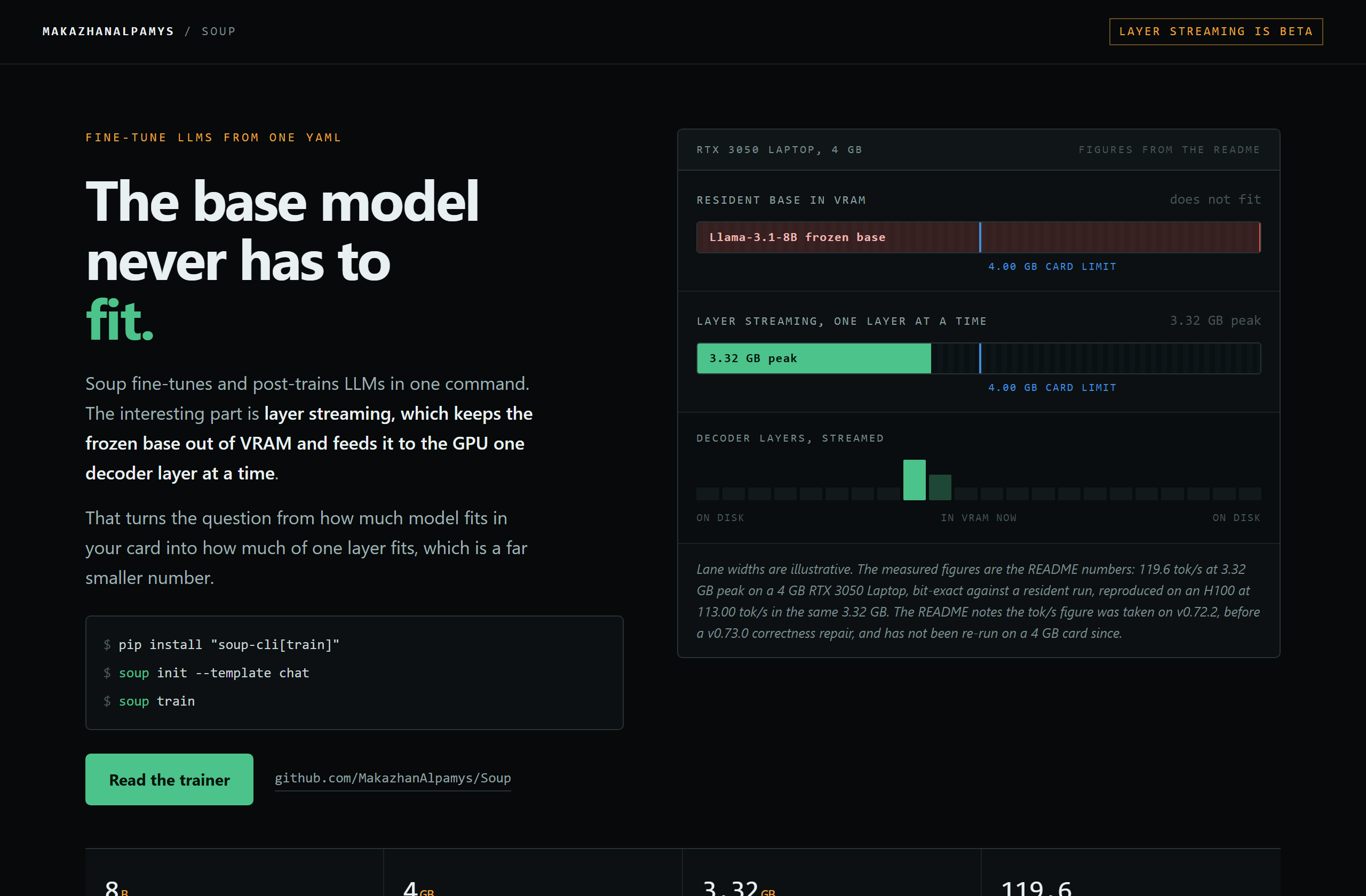Click the 119.6 stat card
Screen dimensions: 1366x896
(1131, 873)
